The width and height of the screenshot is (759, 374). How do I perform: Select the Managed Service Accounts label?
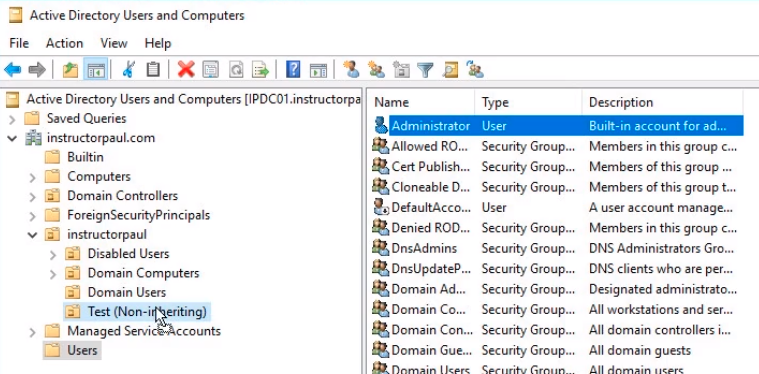point(144,331)
